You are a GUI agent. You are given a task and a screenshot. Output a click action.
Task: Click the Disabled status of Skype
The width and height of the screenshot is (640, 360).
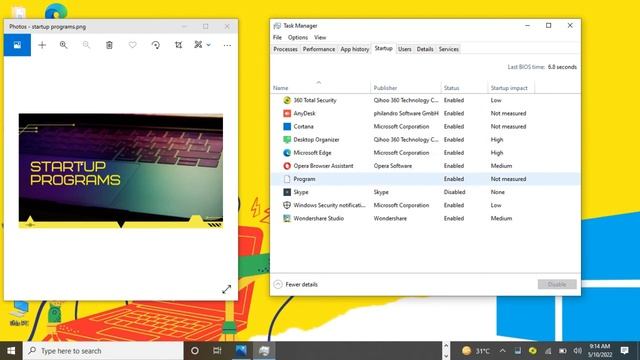pos(454,192)
